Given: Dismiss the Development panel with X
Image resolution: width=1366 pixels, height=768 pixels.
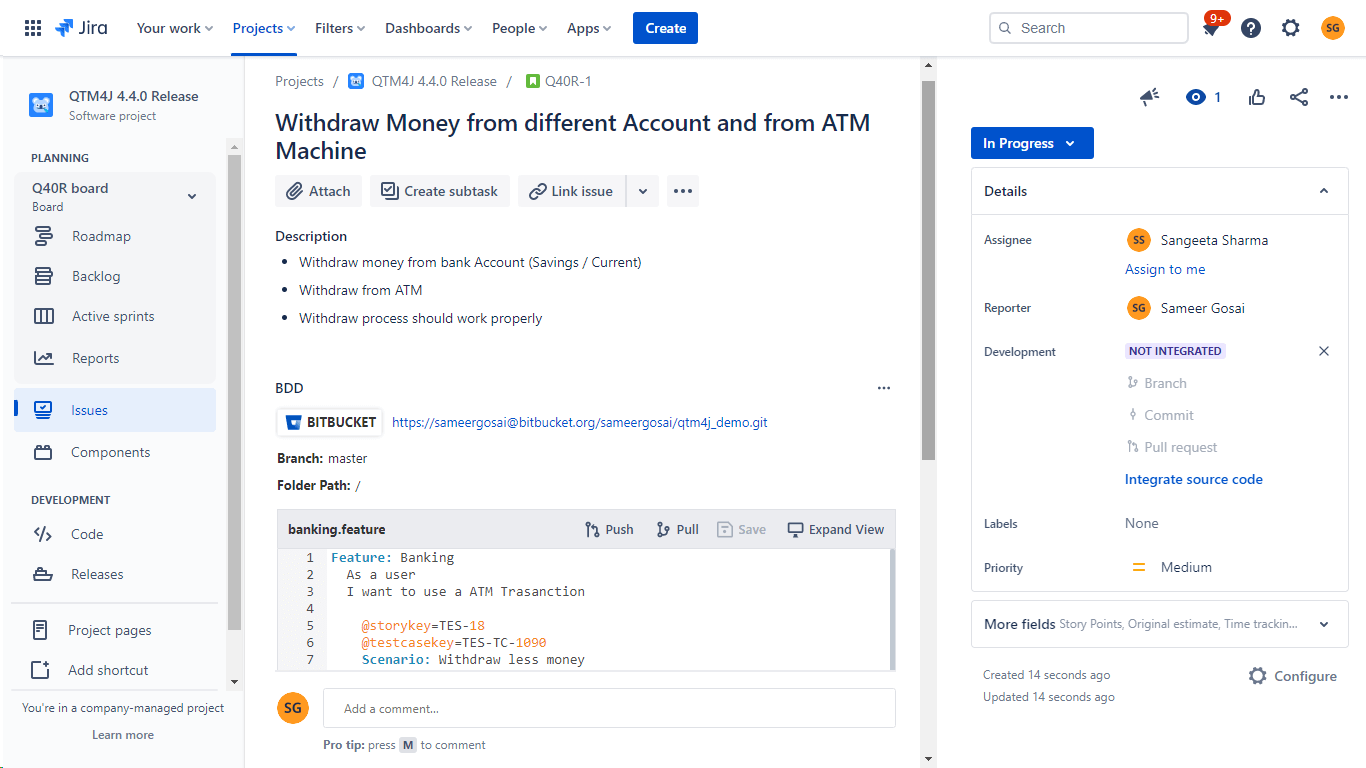Looking at the screenshot, I should click(x=1324, y=351).
